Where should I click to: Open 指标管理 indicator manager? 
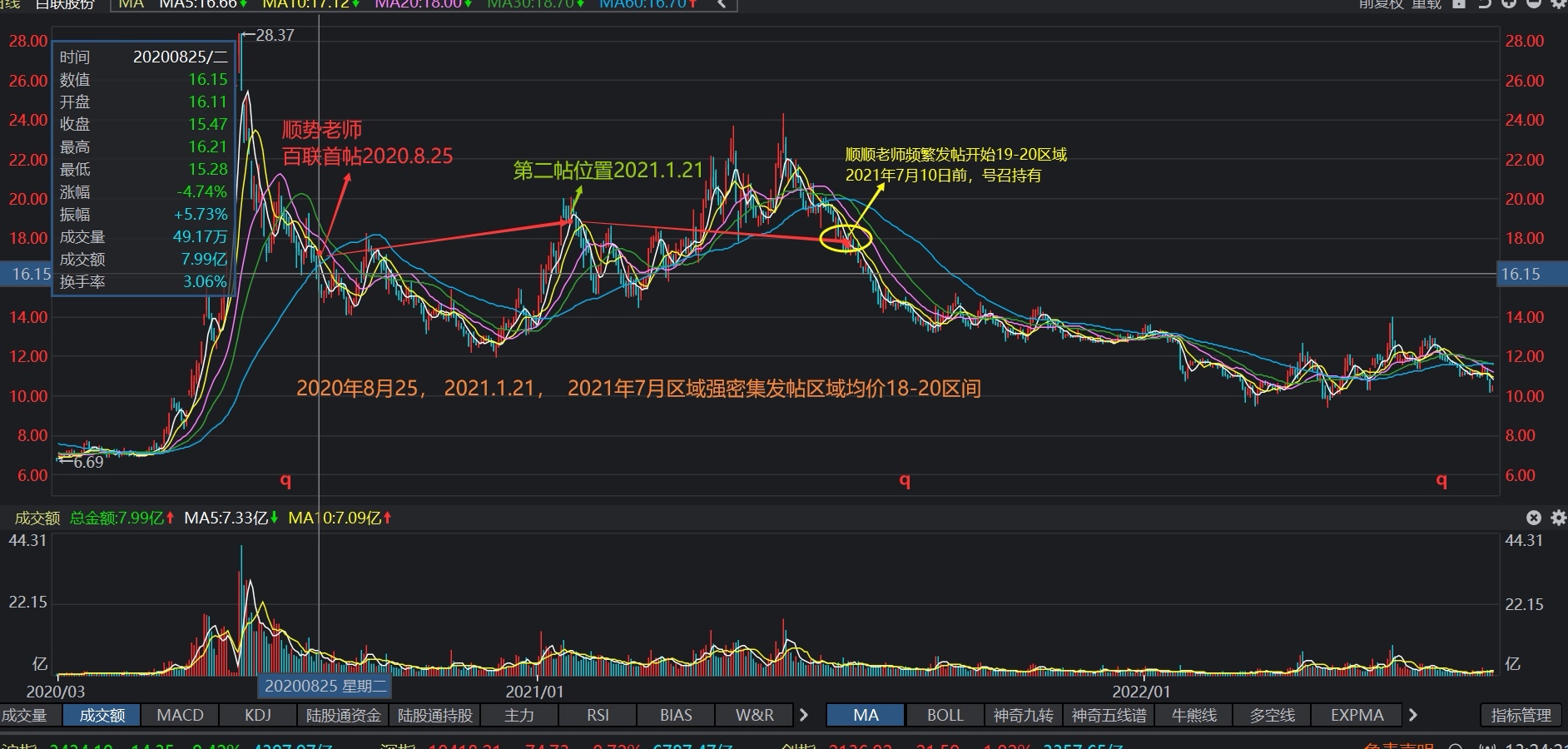pyautogui.click(x=1521, y=715)
